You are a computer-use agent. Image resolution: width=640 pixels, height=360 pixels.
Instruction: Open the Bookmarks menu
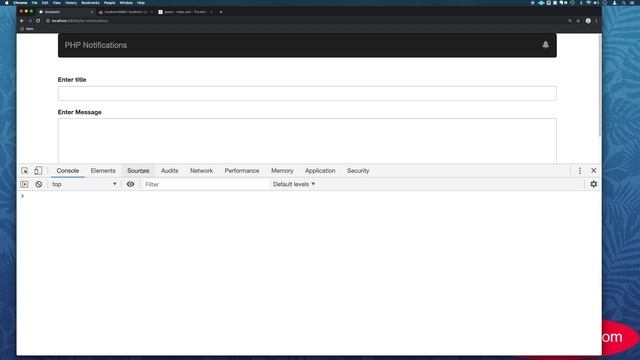click(x=90, y=3)
